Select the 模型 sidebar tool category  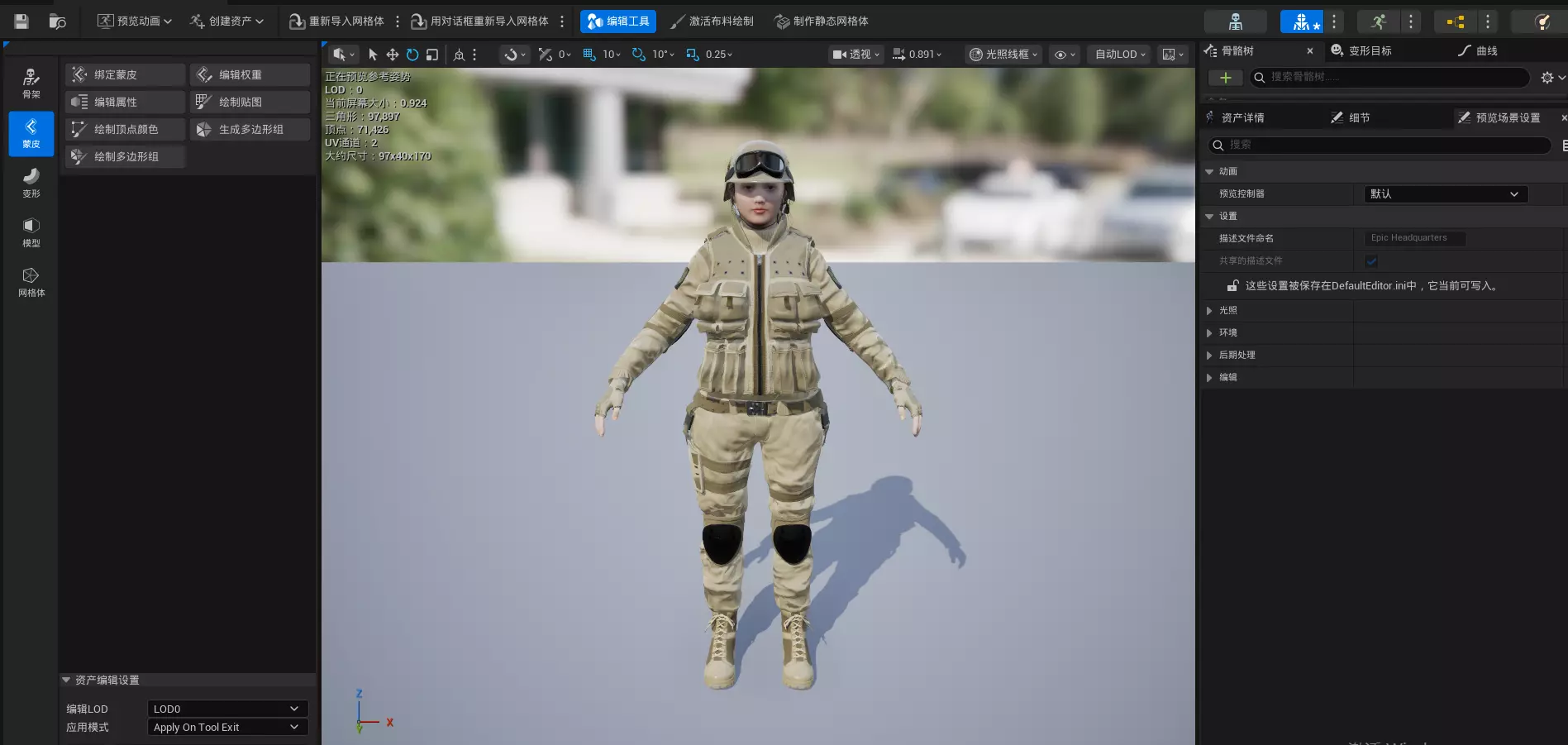point(31,232)
